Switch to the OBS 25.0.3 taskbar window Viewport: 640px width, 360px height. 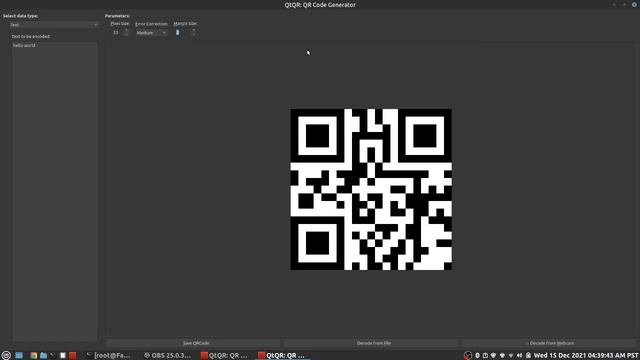tap(167, 356)
